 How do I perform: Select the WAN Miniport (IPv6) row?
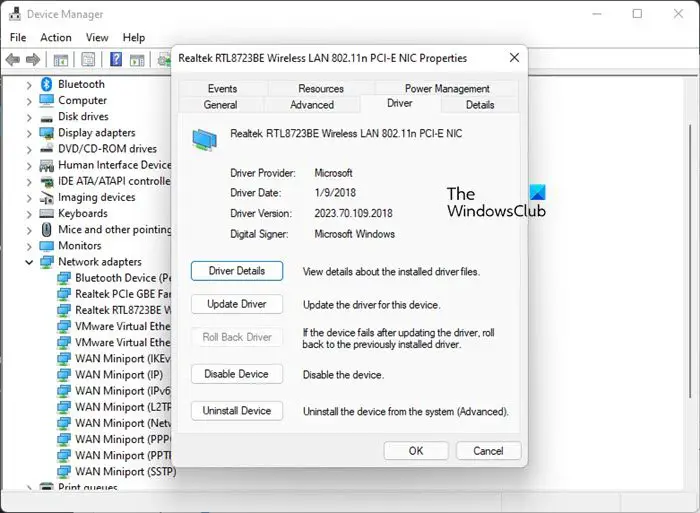point(114,391)
